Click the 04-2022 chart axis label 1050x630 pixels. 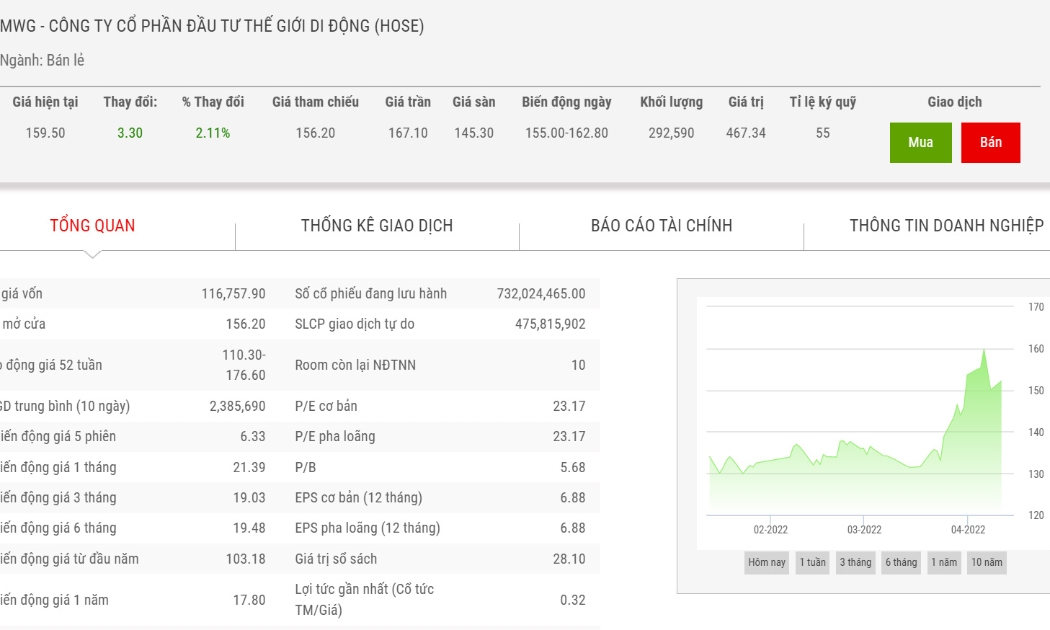(x=968, y=530)
